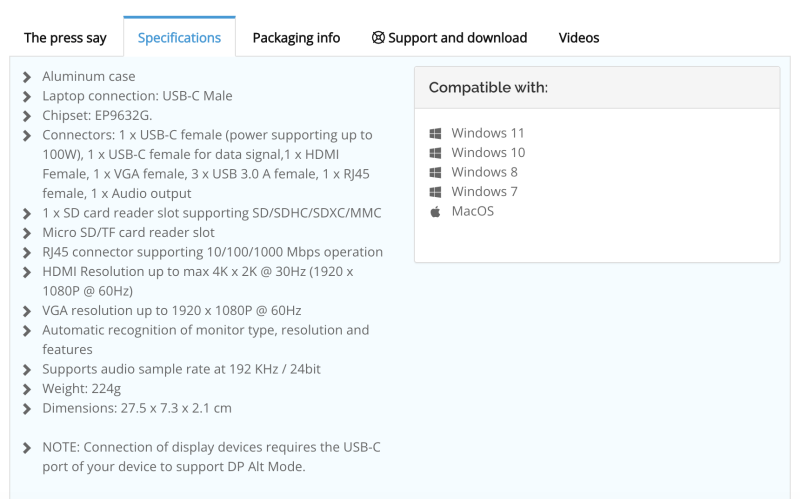Show the Videos tab
Screen dimensions: 800x499
point(579,38)
